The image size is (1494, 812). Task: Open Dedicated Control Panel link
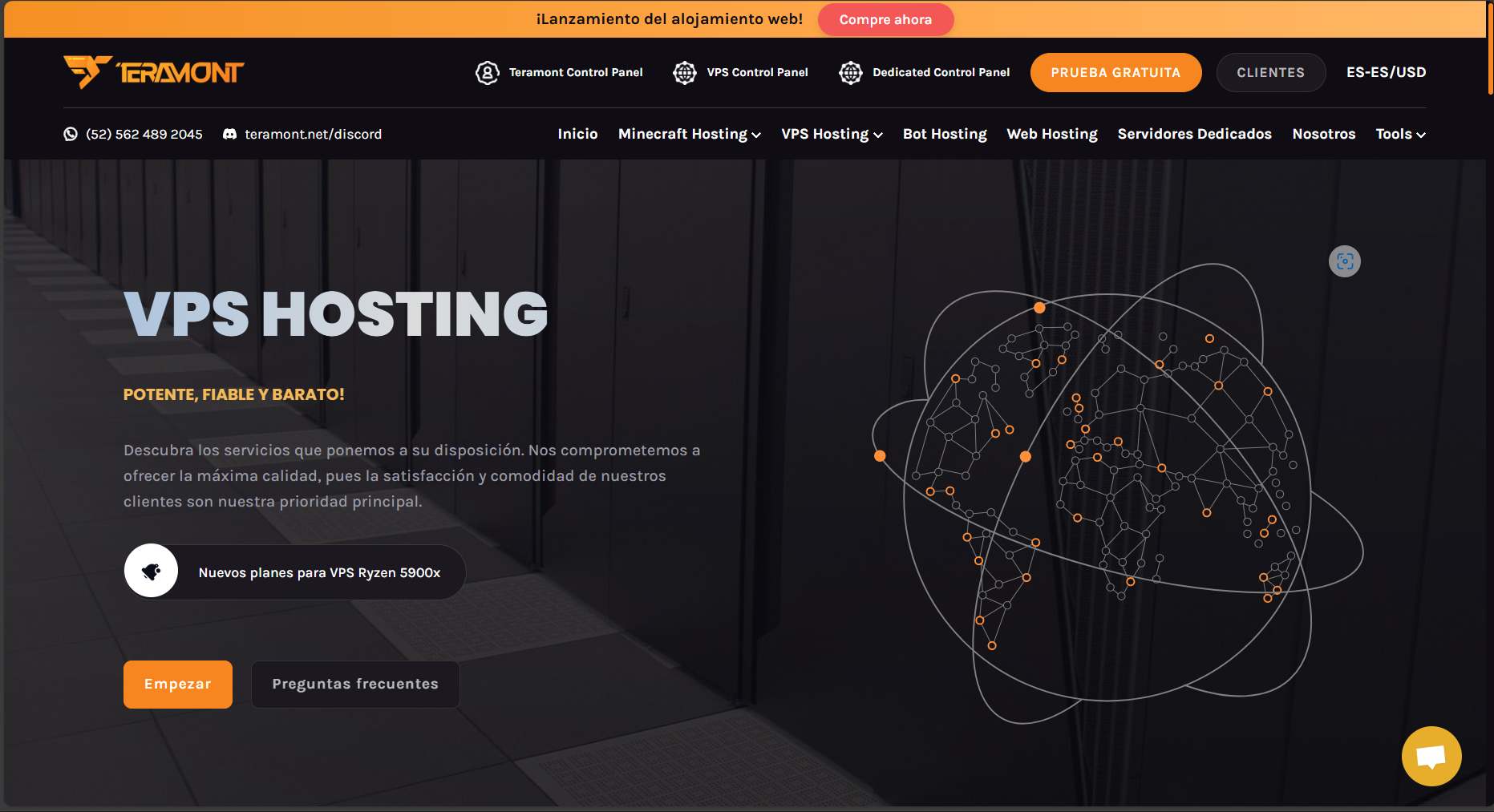[941, 72]
